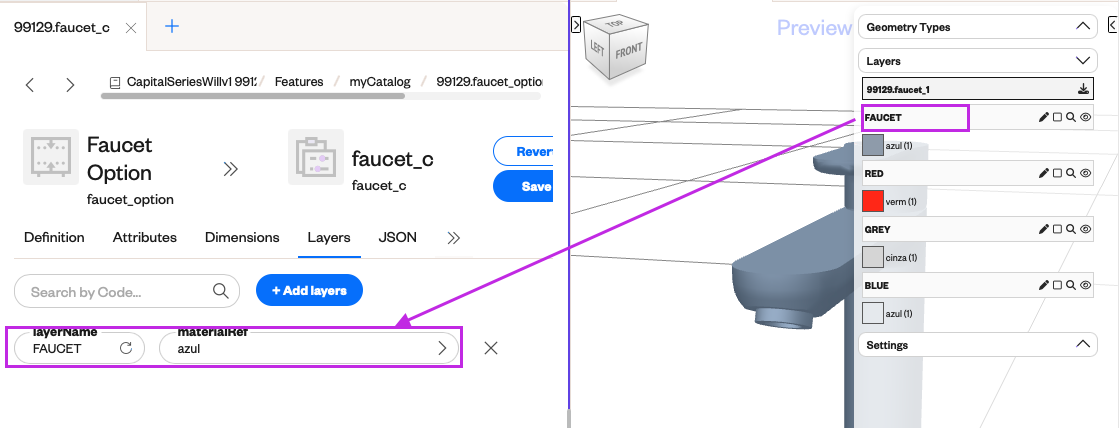Click the new tab plus icon

(172, 26)
